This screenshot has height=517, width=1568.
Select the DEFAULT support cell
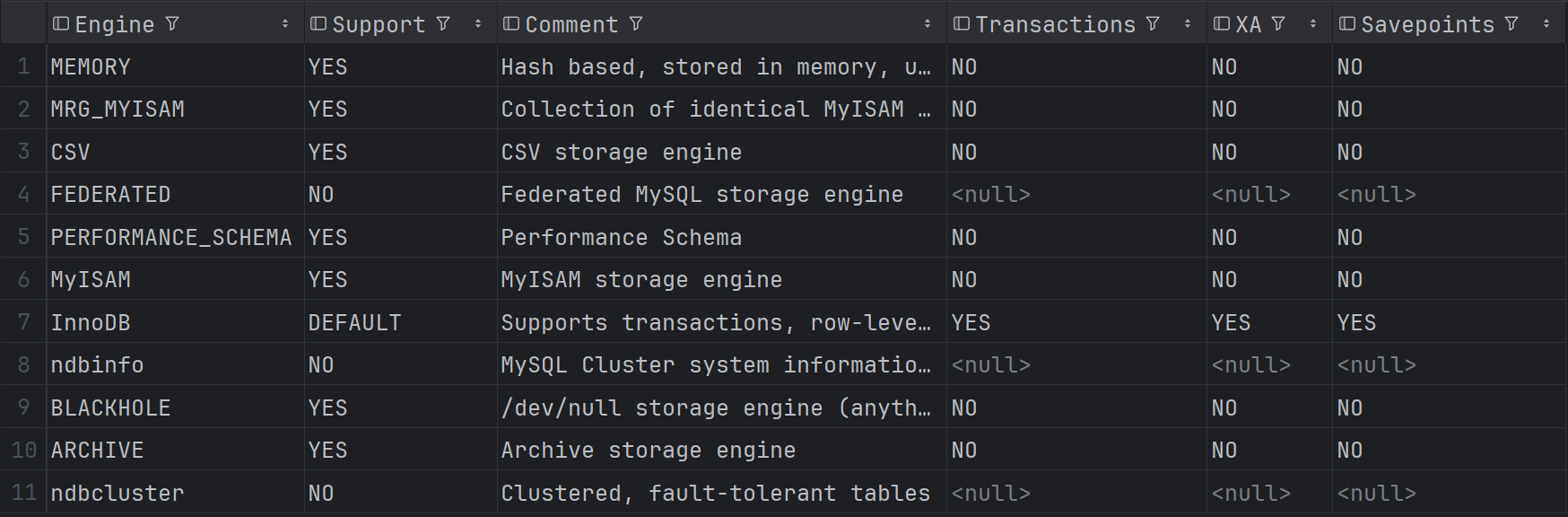354,322
